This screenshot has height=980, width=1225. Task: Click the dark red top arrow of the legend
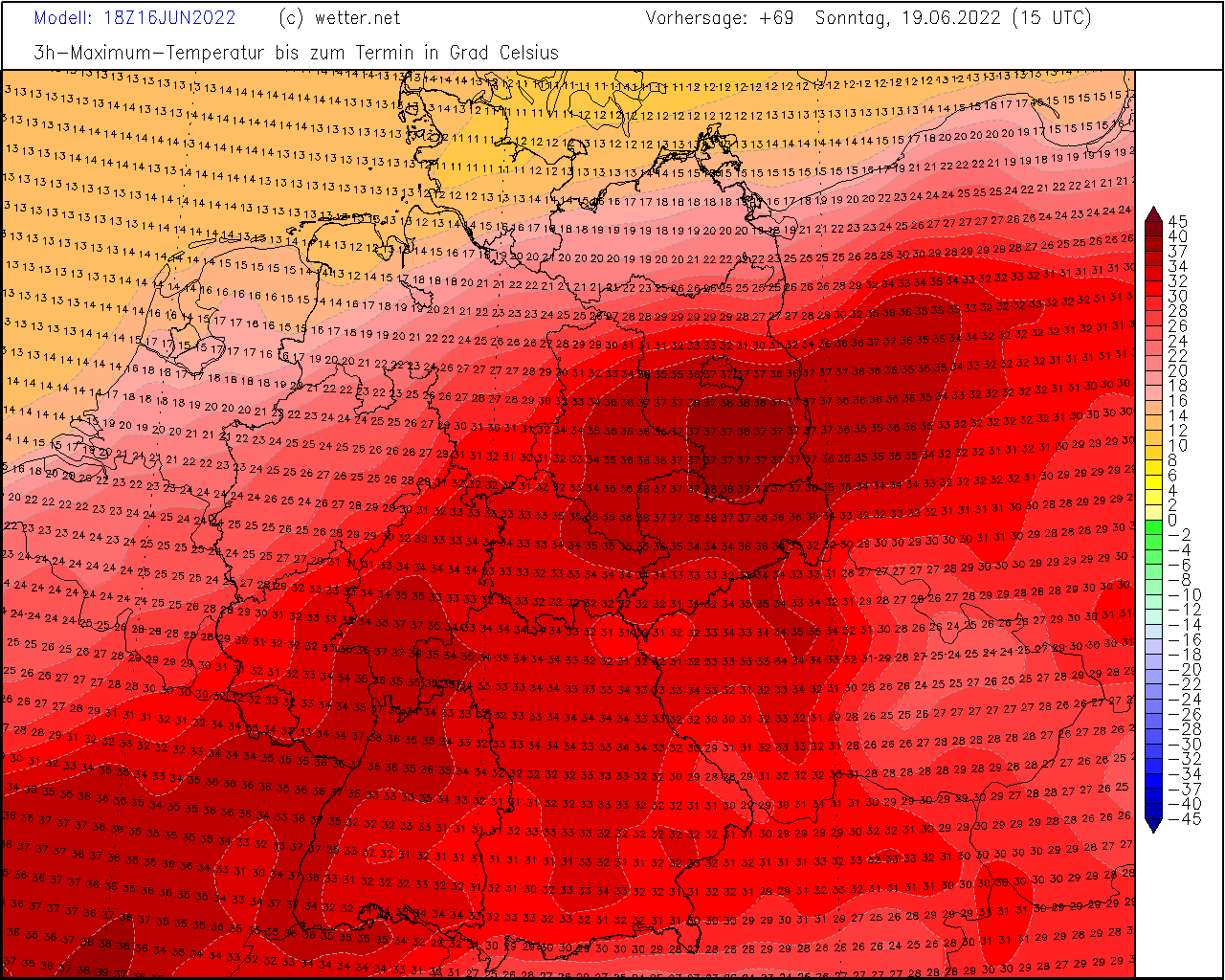1153,215
